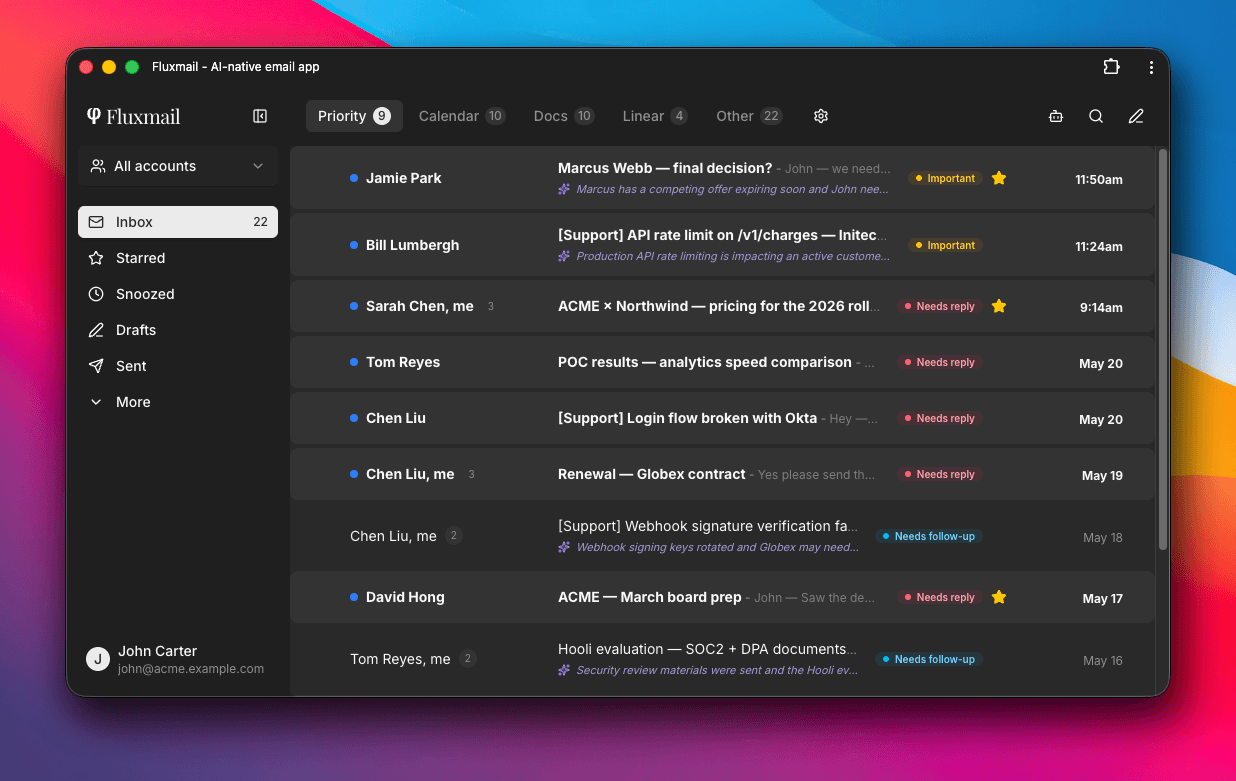Viewport: 1236px width, 781px height.
Task: Open the Inbox folder
Action: (x=178, y=222)
